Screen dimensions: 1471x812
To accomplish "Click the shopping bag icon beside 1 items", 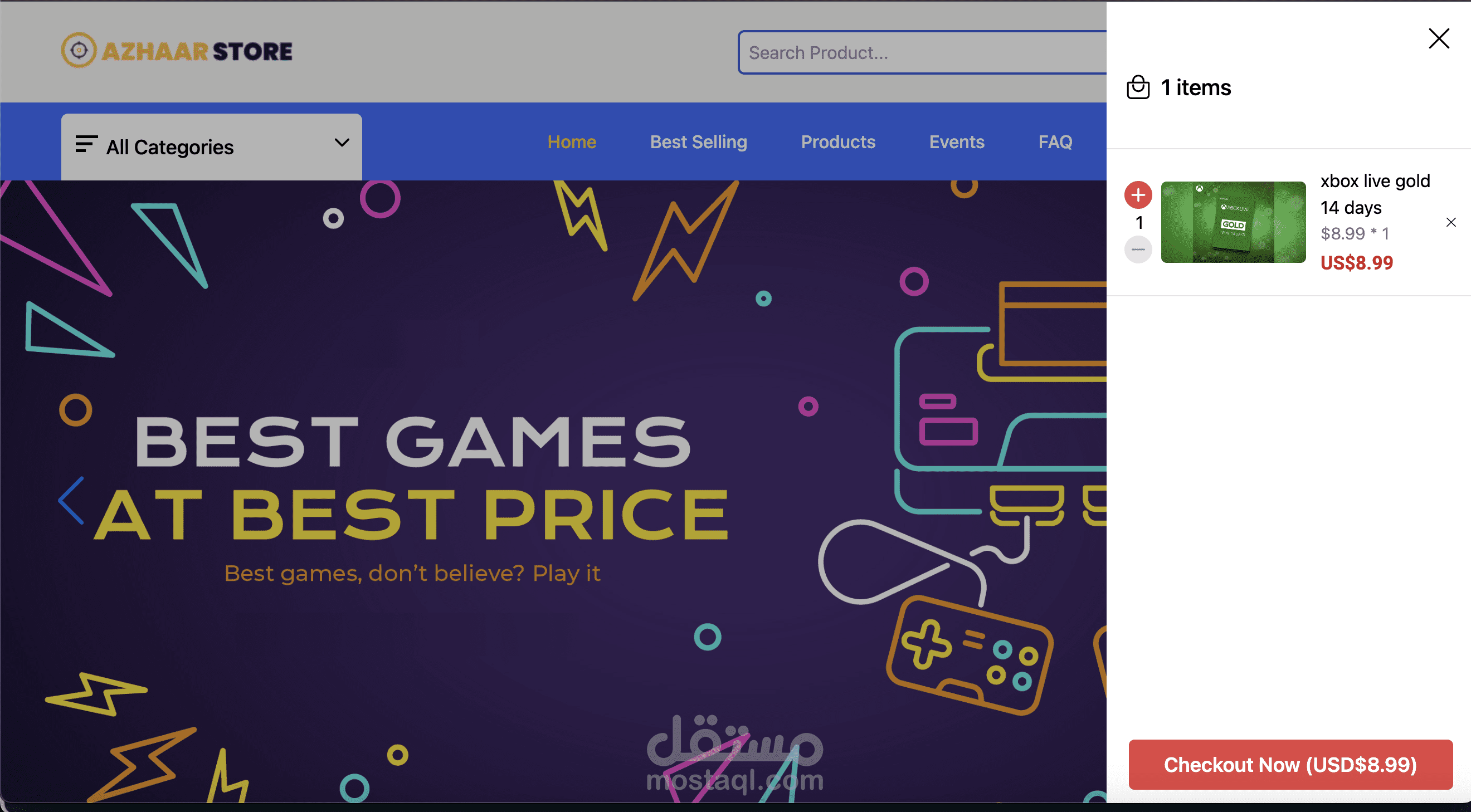I will pyautogui.click(x=1137, y=87).
